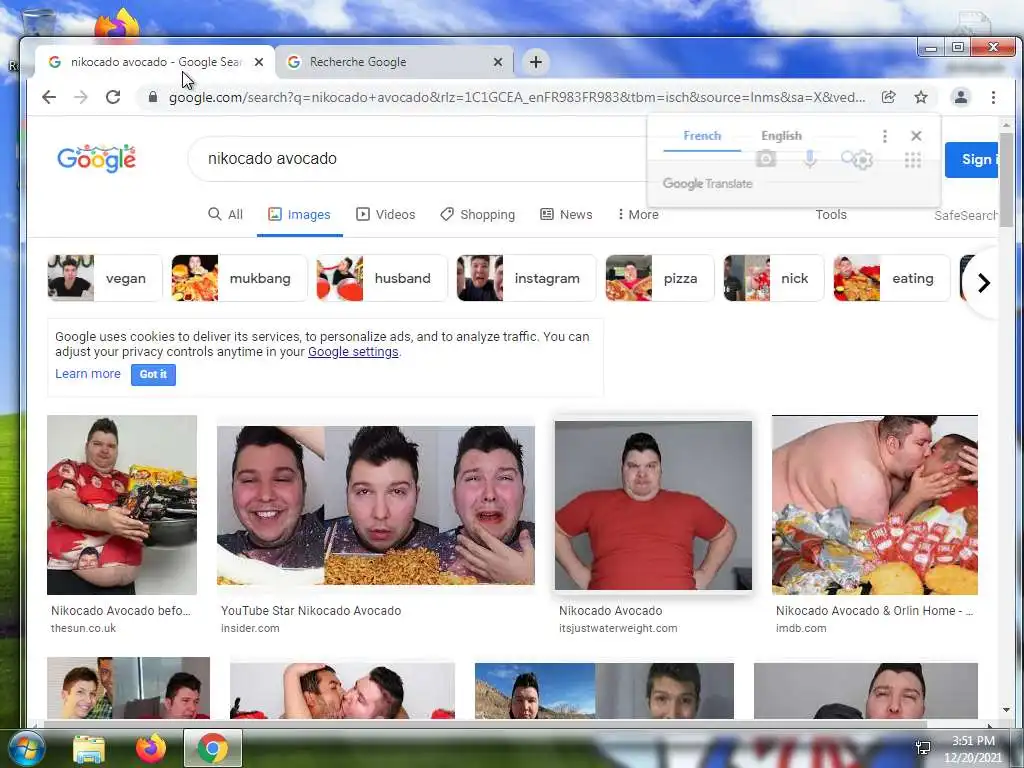
Task: Click the Google logo
Action: (x=97, y=159)
